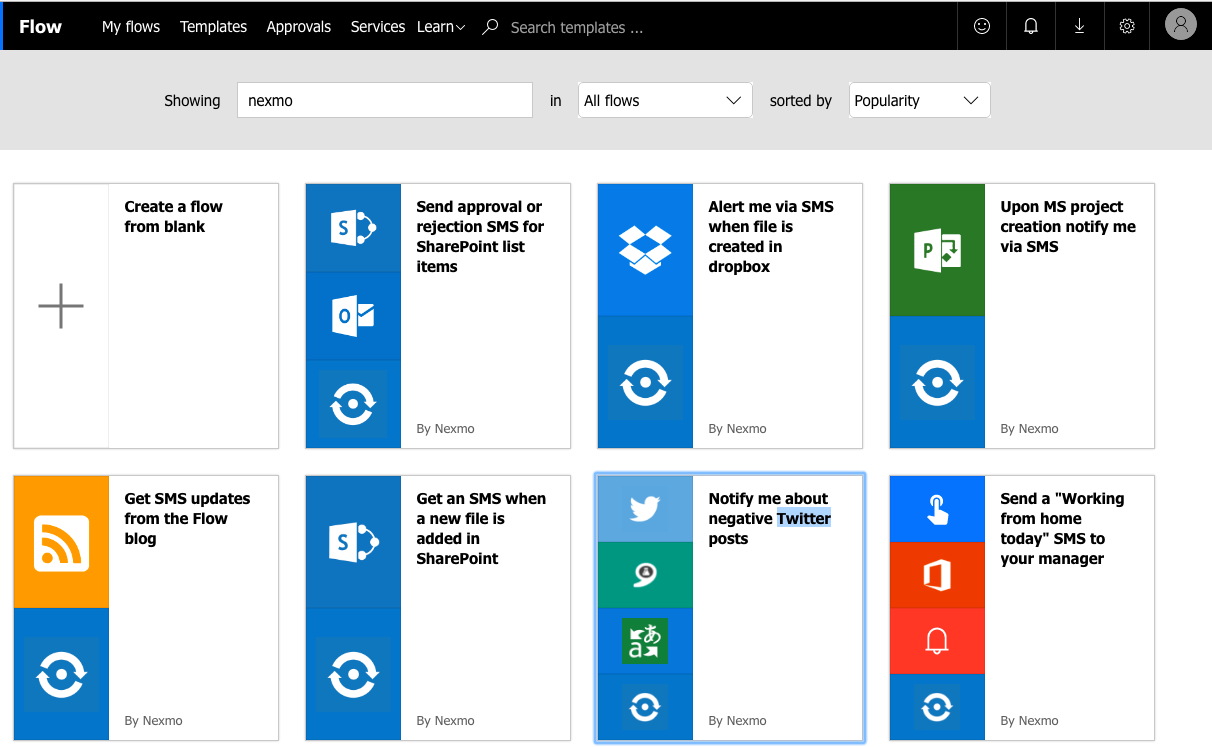Open the settings gear icon

(x=1127, y=26)
